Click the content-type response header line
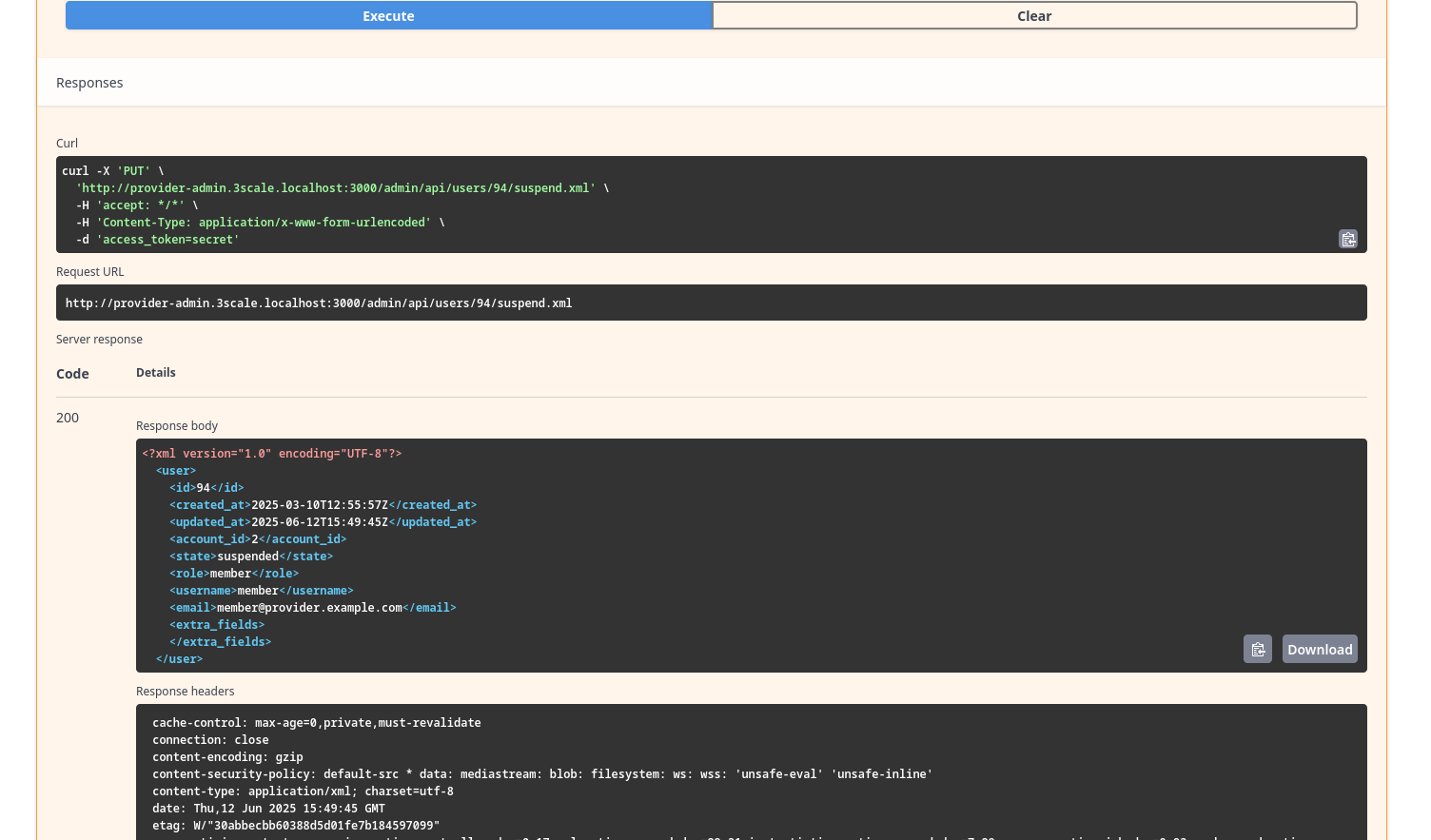Viewport: 1431px width, 840px height. click(303, 791)
